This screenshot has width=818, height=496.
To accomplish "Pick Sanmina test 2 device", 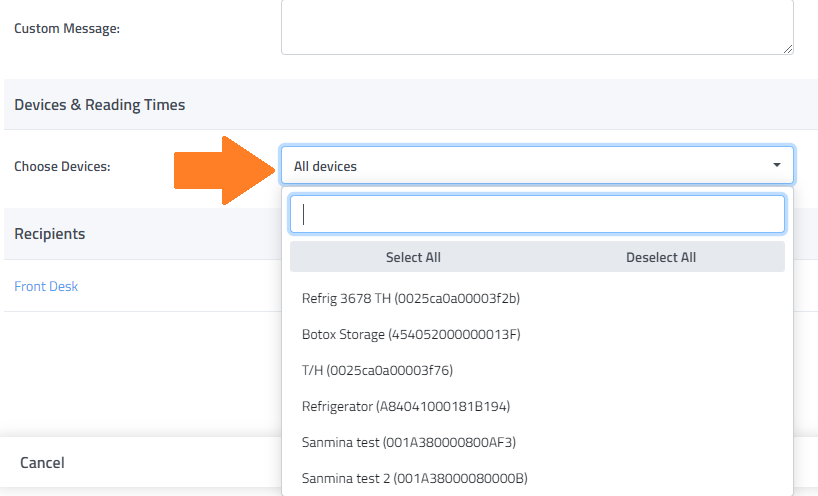I will point(414,477).
